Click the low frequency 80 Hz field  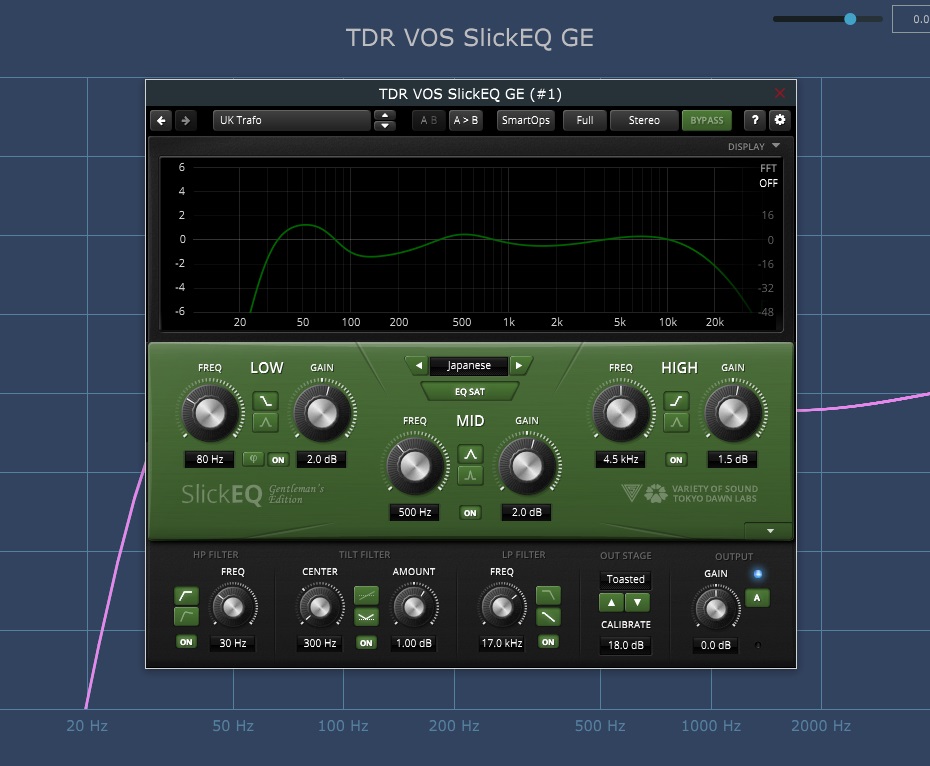tap(210, 459)
